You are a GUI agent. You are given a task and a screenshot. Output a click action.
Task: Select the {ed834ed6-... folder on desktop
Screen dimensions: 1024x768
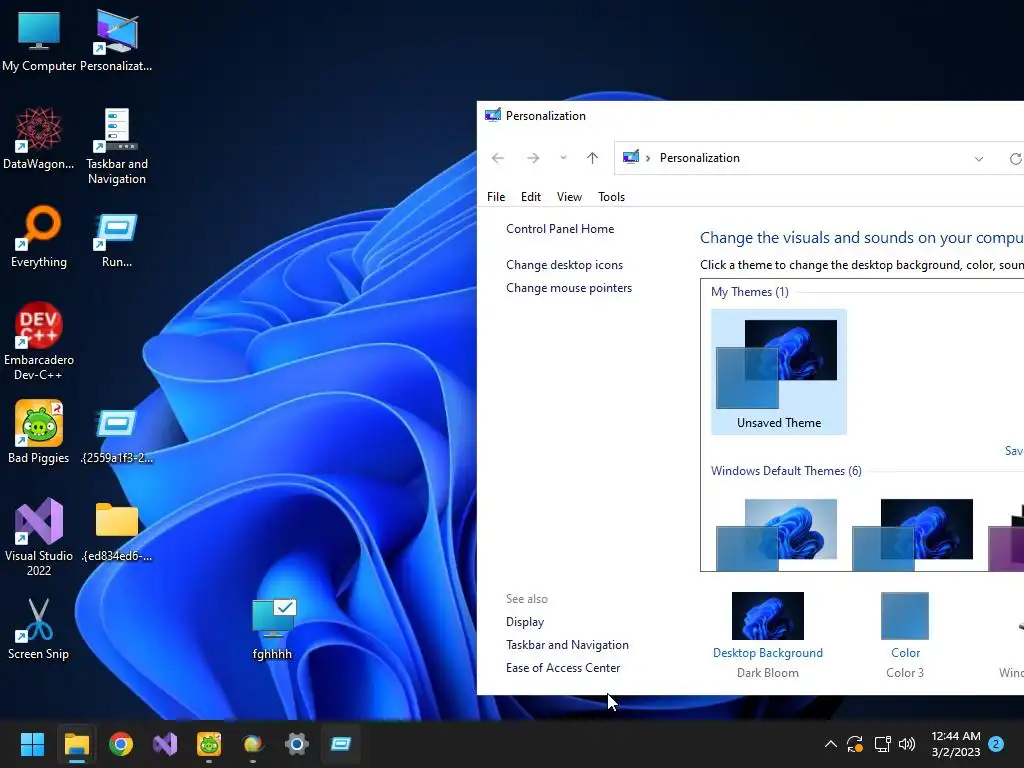point(117,532)
